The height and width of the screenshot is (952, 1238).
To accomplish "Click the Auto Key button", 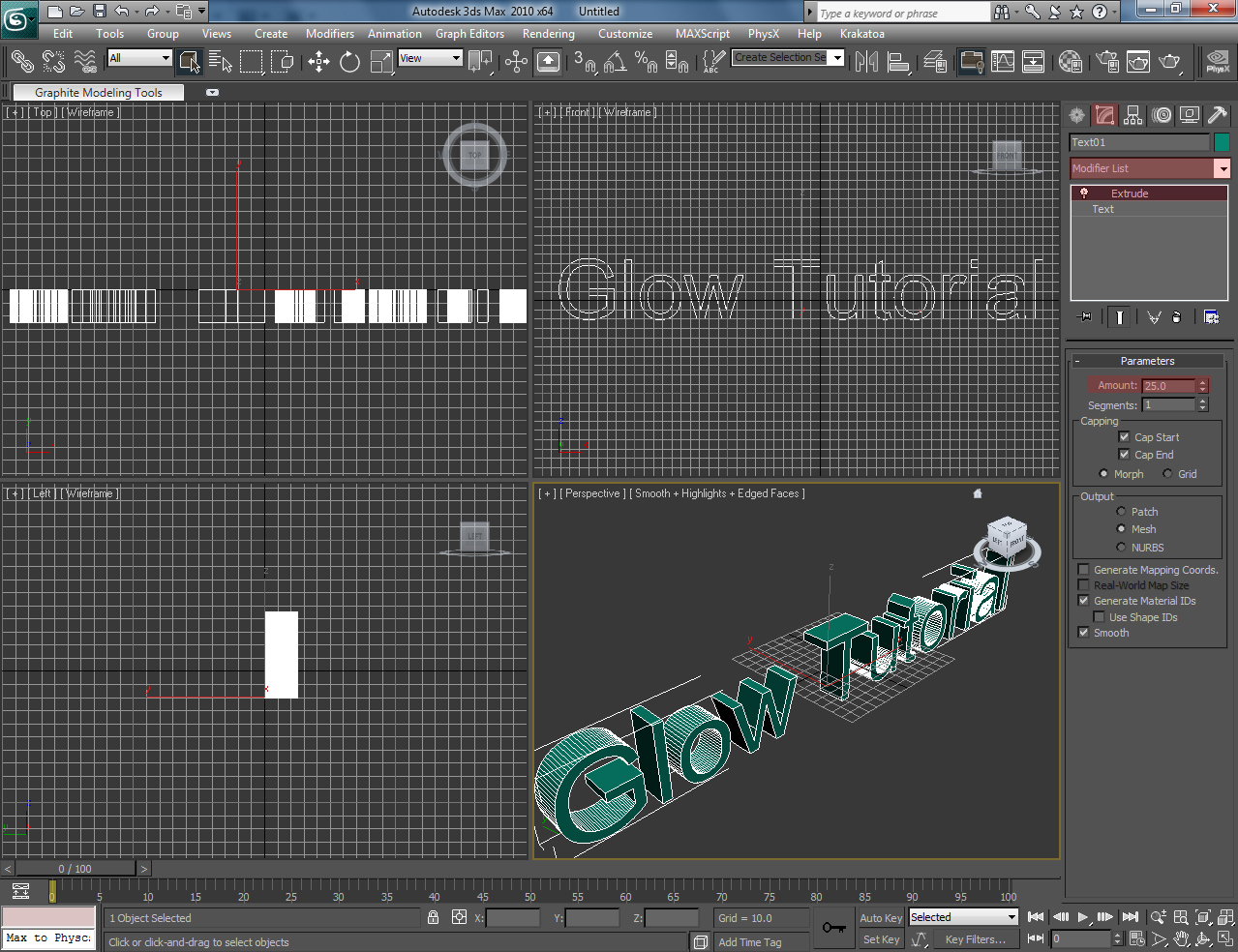I will click(x=879, y=917).
